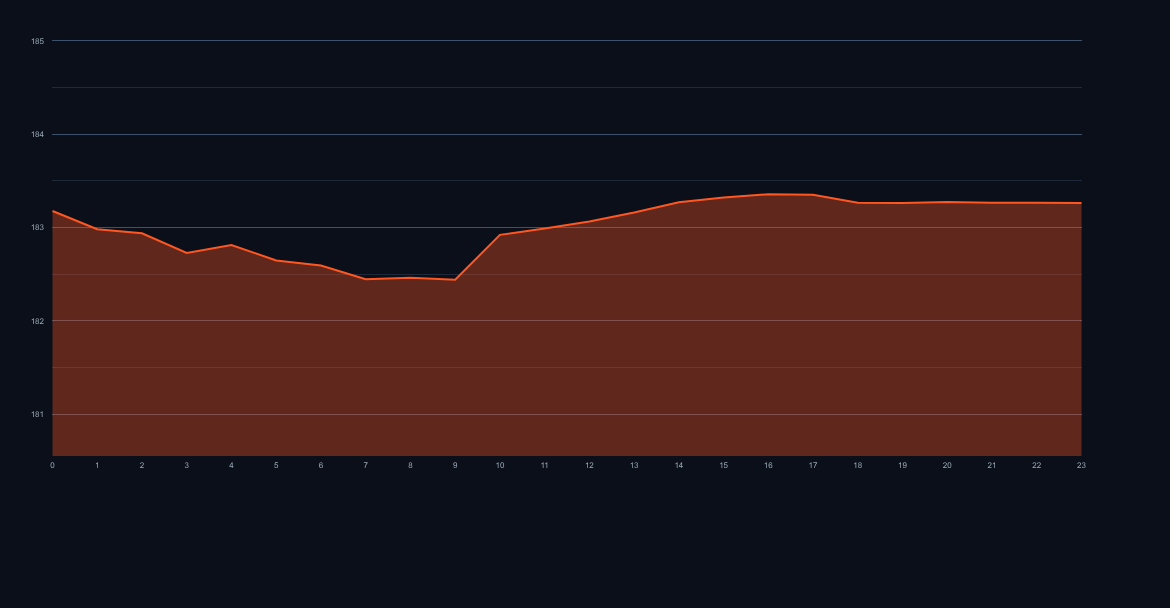The height and width of the screenshot is (608, 1170).
Task: Click x-axis tick label 9
Action: point(455,466)
